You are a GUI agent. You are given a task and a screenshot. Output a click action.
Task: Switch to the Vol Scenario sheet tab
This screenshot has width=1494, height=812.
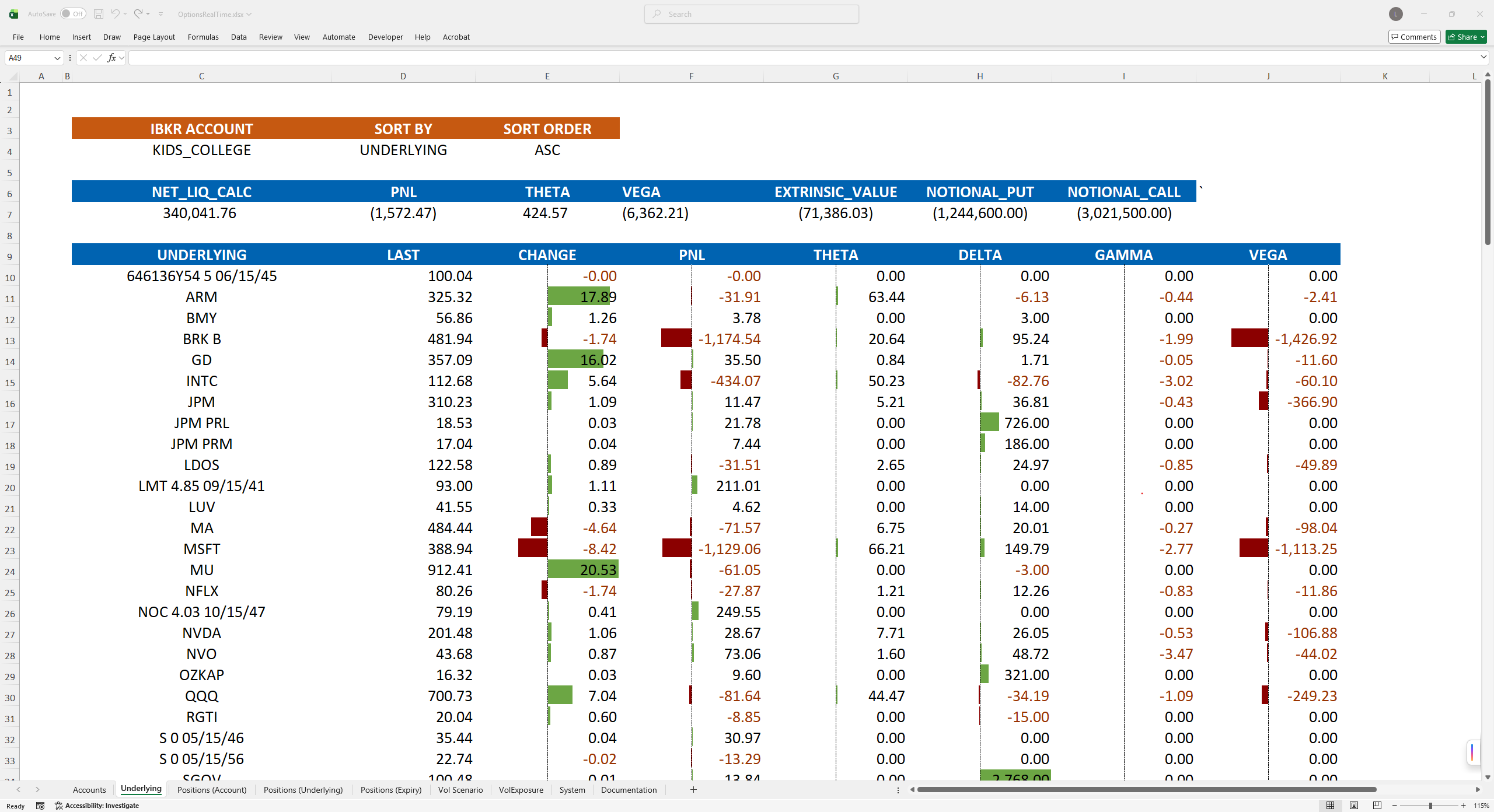460,790
